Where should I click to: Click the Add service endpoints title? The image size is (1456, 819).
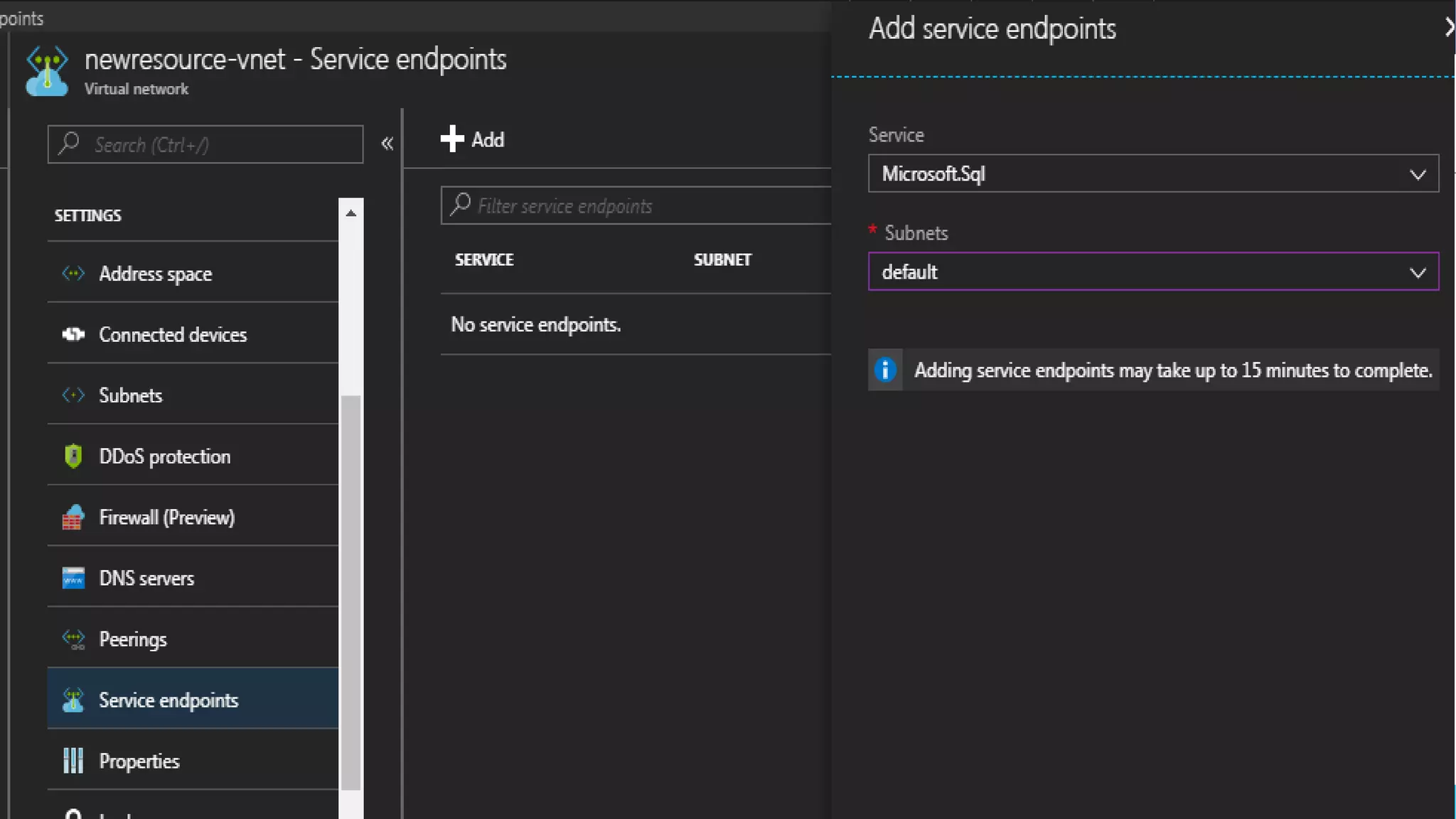pyautogui.click(x=992, y=28)
